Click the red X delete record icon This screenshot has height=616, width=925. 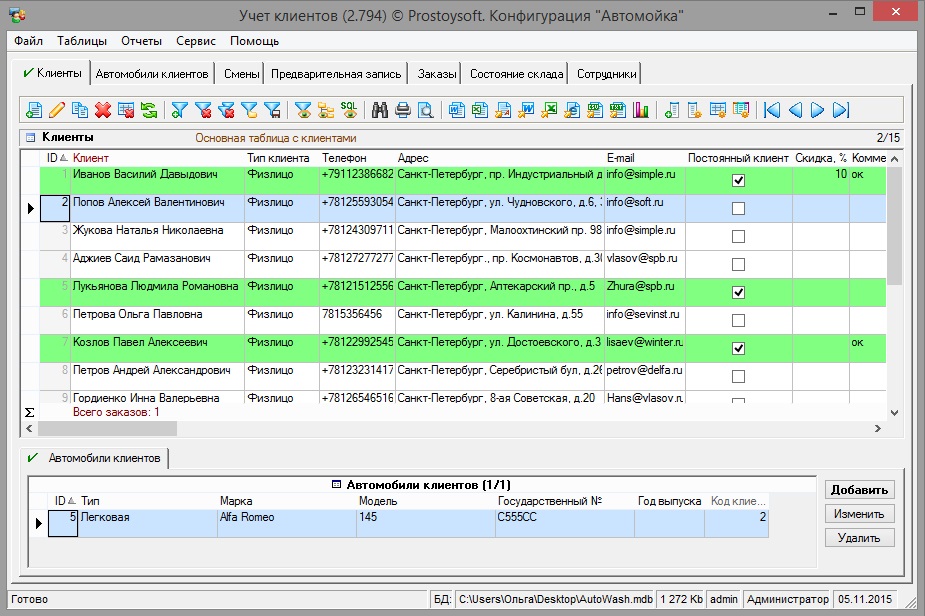point(102,110)
